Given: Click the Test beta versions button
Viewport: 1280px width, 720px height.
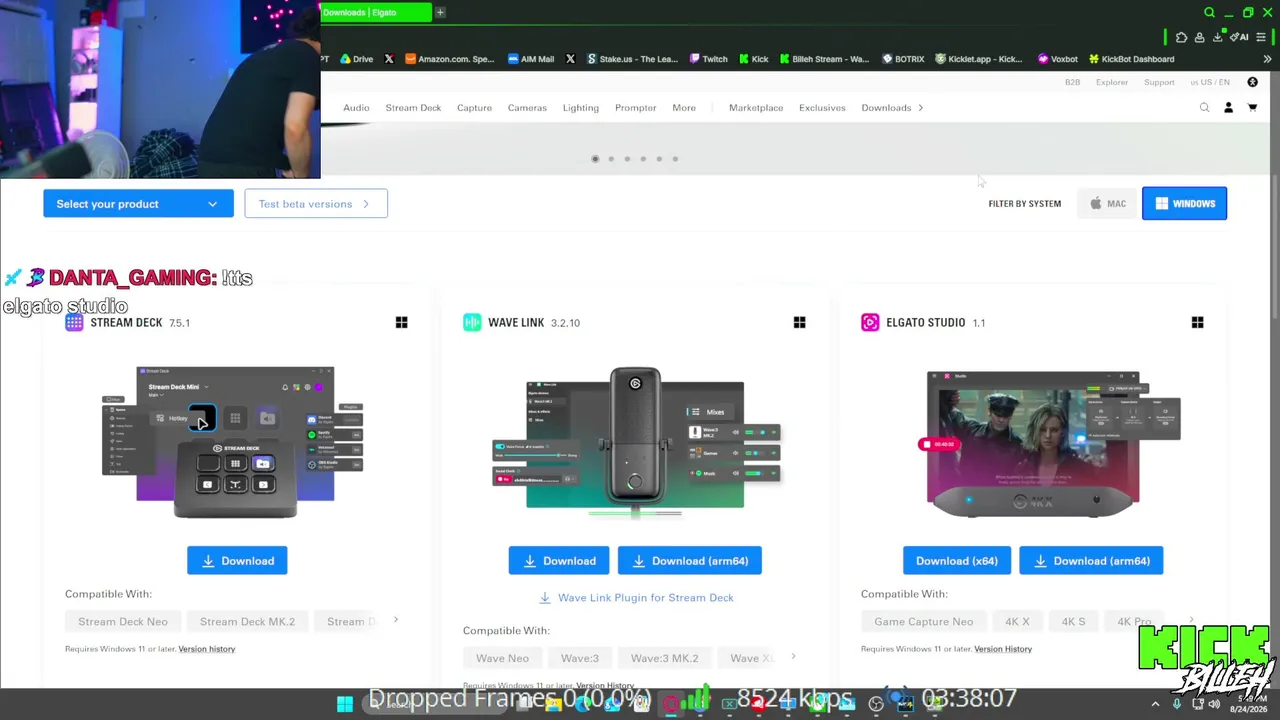Looking at the screenshot, I should pyautogui.click(x=316, y=204).
